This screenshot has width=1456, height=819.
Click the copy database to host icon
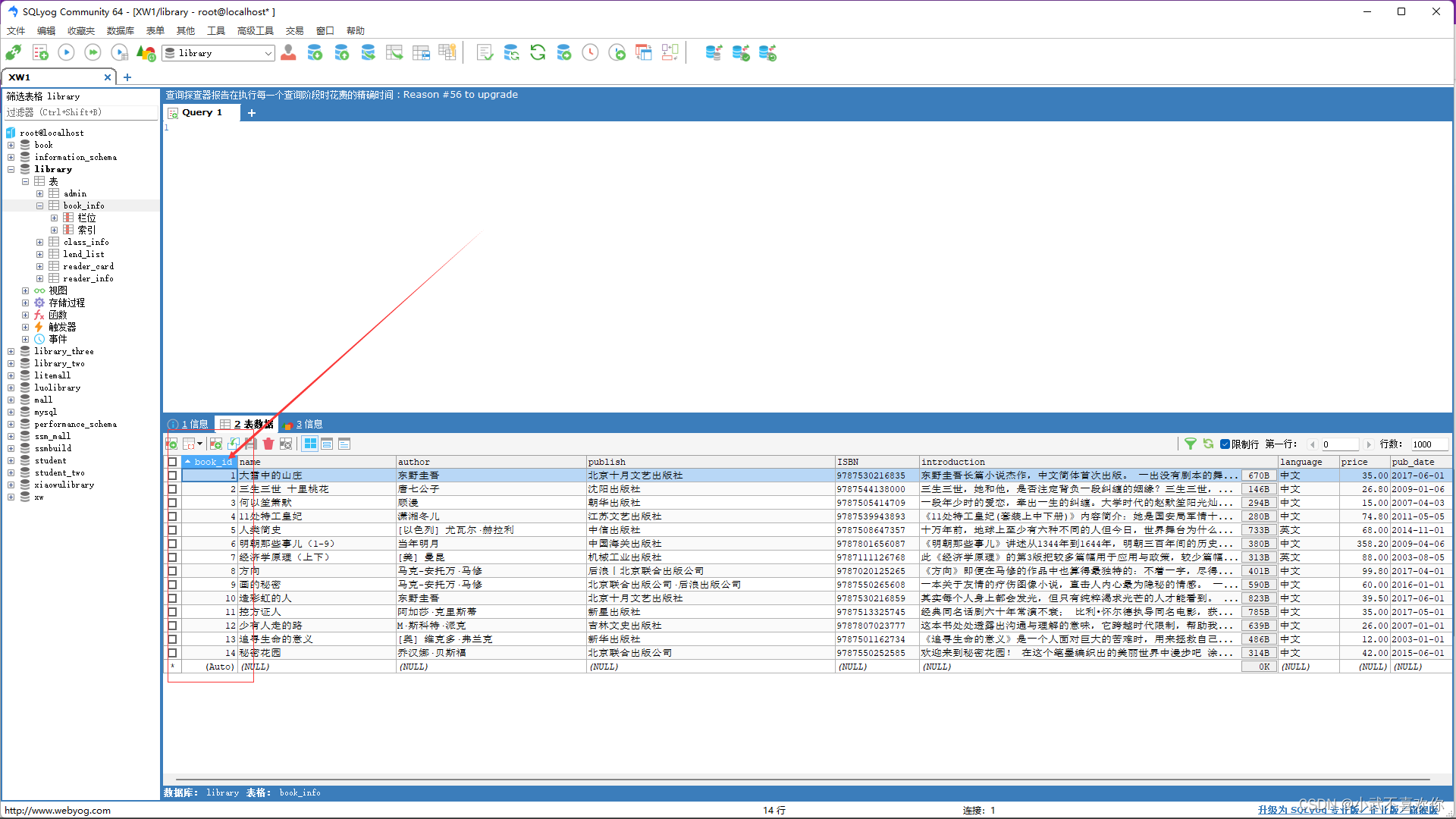coord(368,53)
